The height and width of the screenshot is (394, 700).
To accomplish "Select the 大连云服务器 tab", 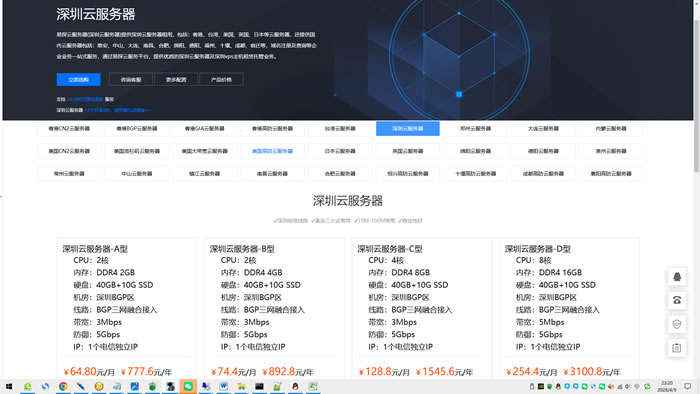I will (x=543, y=129).
